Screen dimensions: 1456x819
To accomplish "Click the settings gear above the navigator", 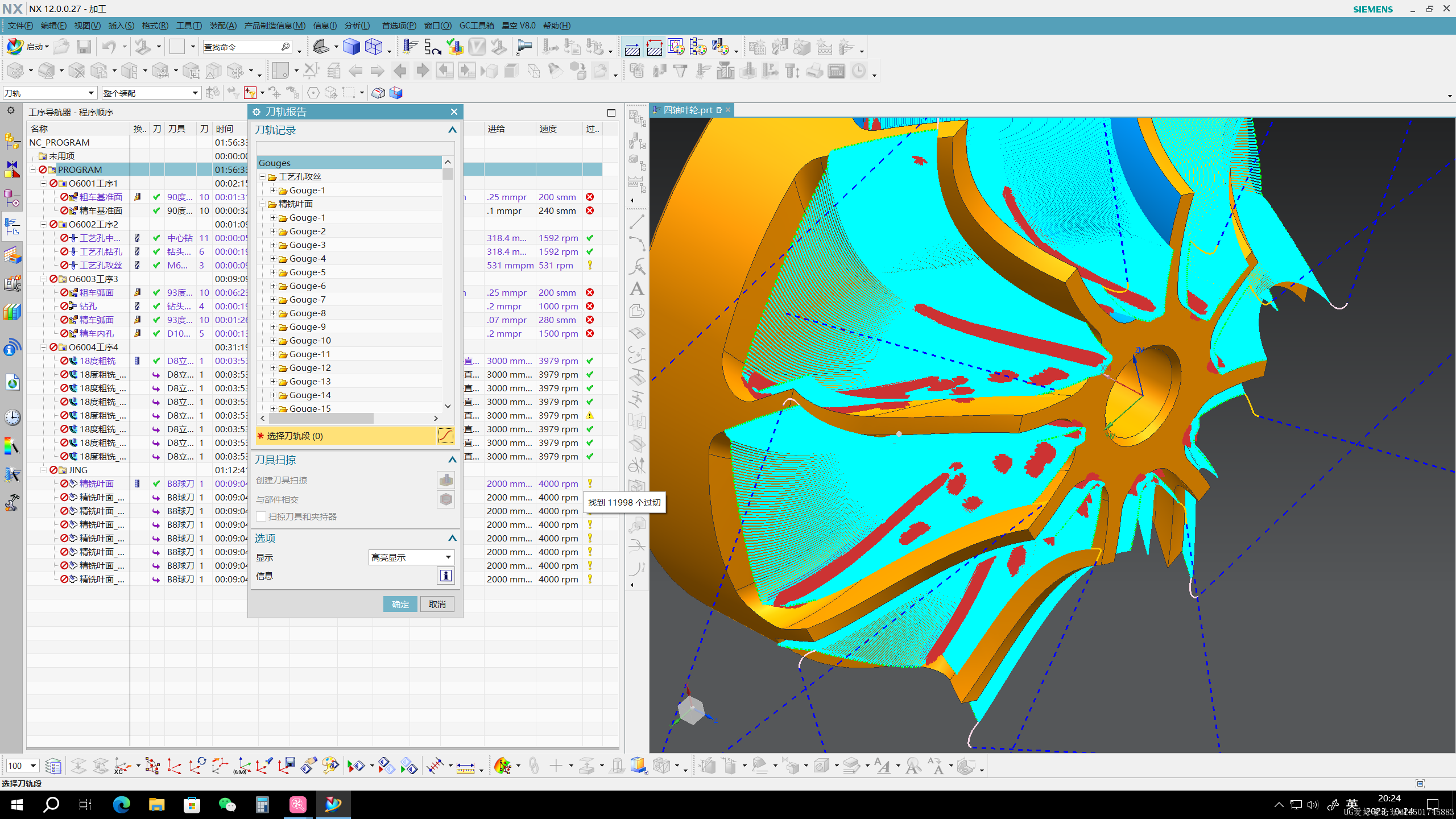I will [x=11, y=110].
